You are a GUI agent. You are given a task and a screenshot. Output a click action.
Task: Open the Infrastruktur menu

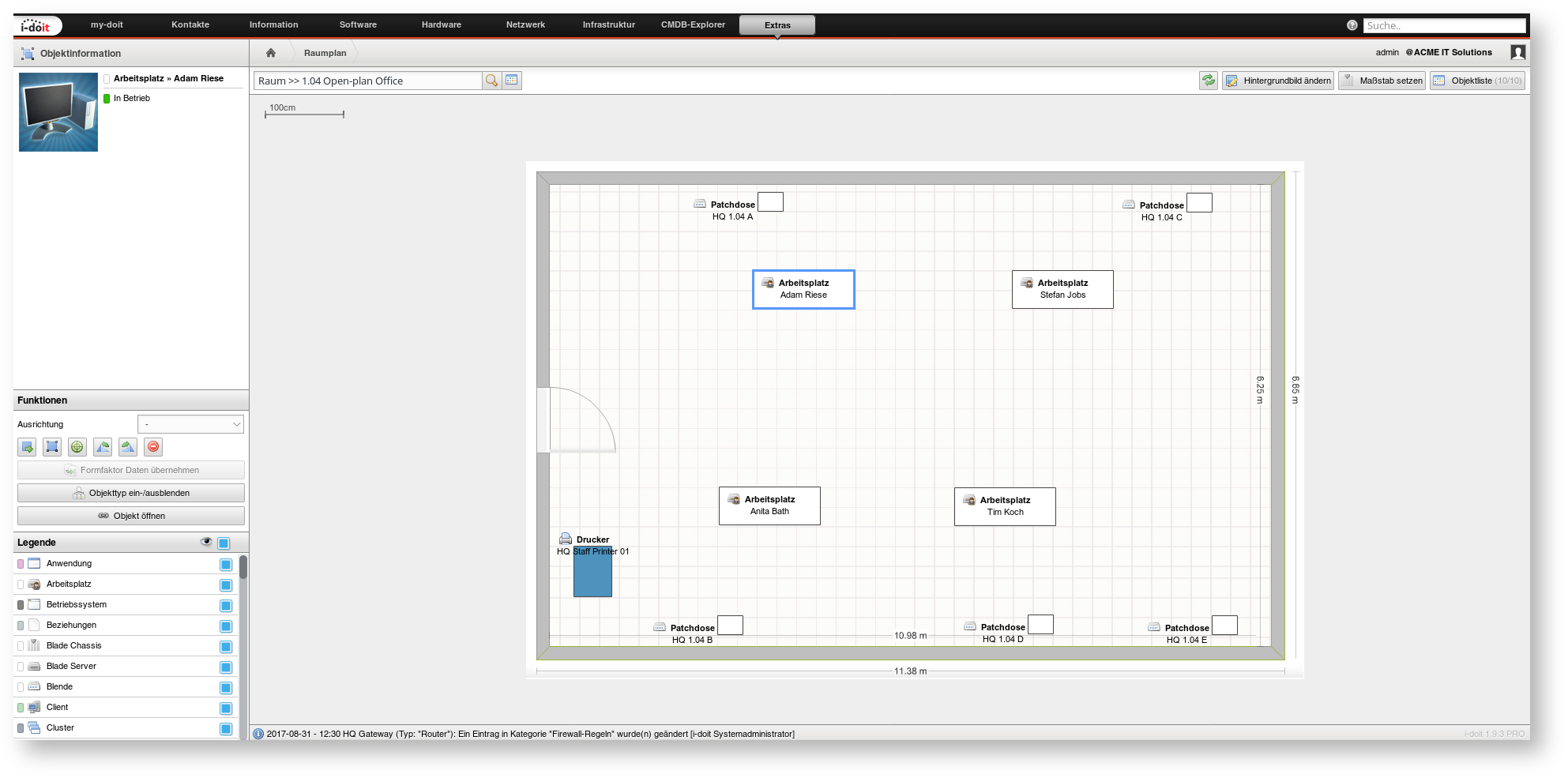(608, 25)
